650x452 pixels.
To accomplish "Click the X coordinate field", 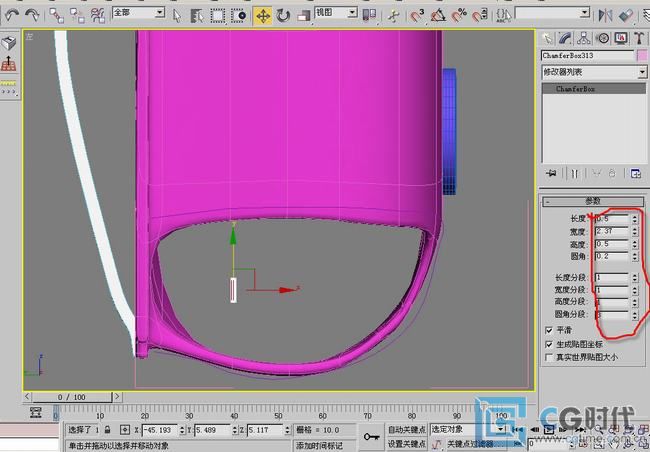I will click(160, 430).
